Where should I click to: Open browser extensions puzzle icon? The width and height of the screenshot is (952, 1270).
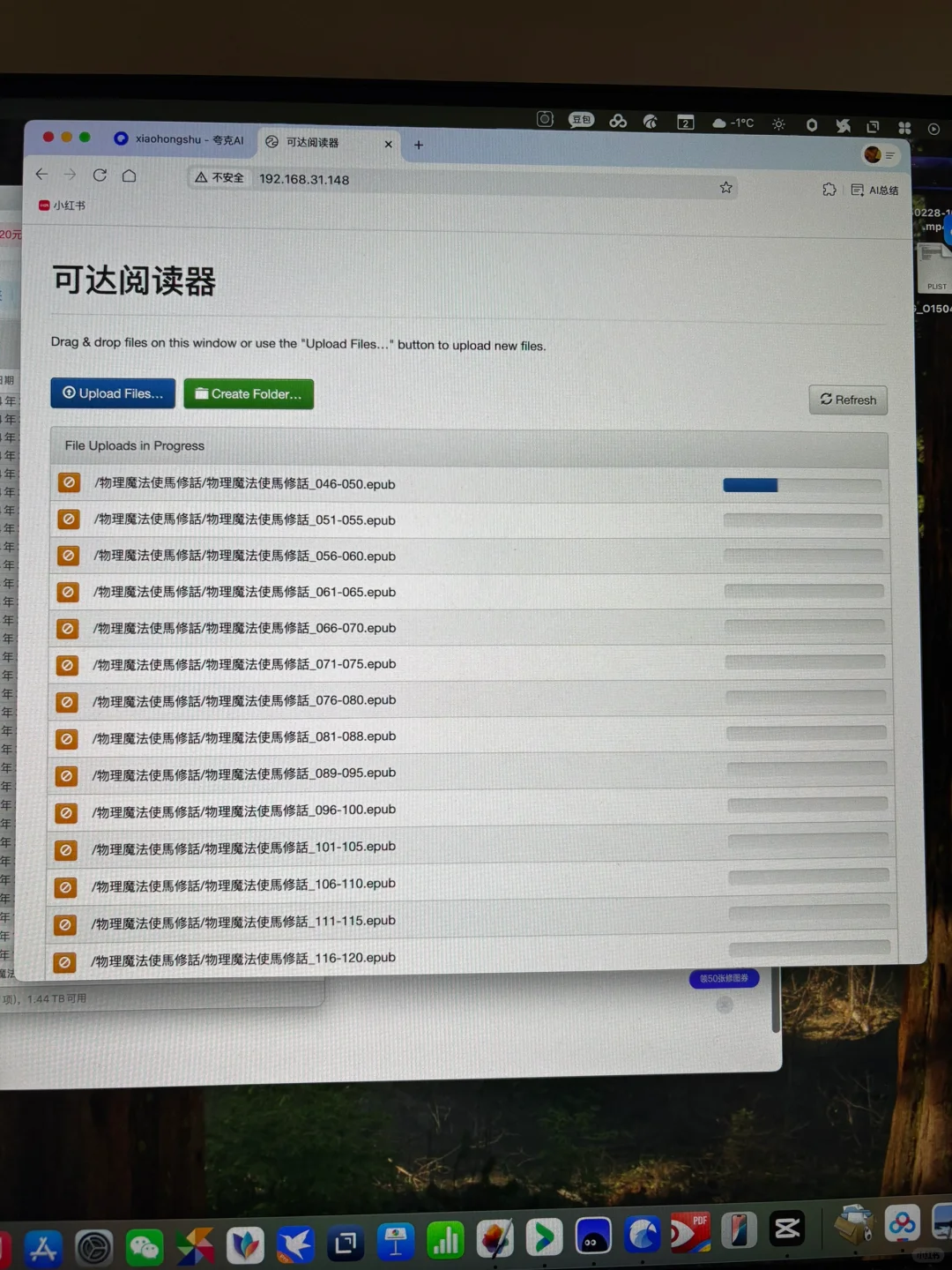829,189
